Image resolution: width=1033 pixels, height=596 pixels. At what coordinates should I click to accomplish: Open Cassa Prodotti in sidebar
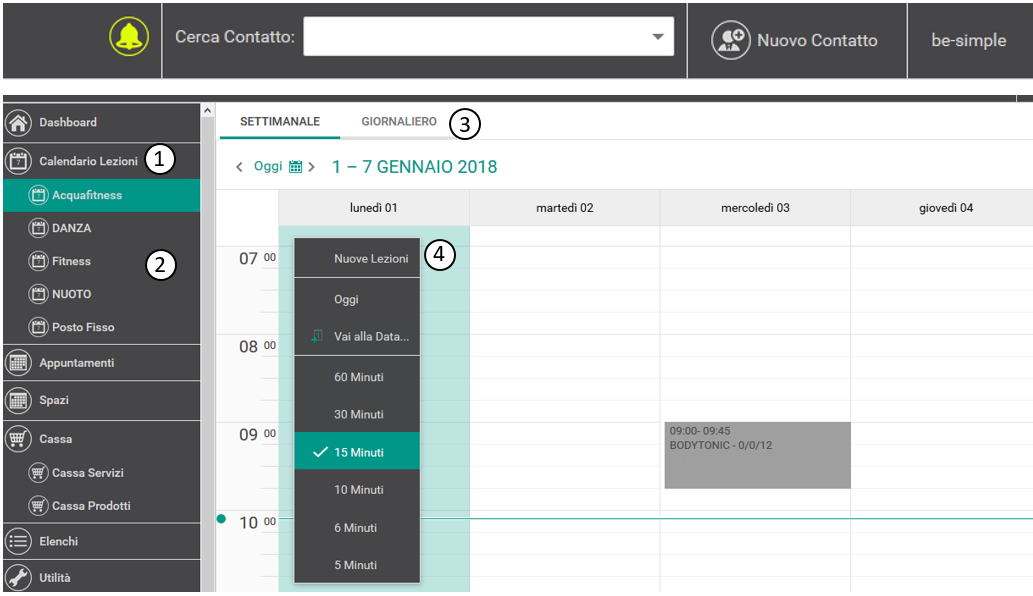(x=102, y=505)
